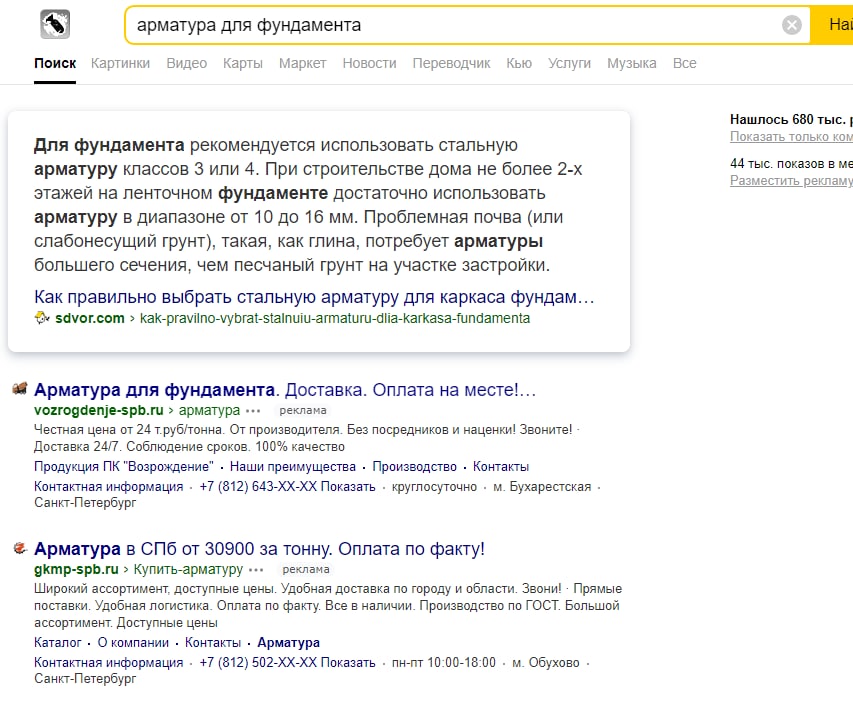Open the арматура breadcrumb after vozrogdenje-spb.ru
Screen dimensions: 853x715
[209, 410]
